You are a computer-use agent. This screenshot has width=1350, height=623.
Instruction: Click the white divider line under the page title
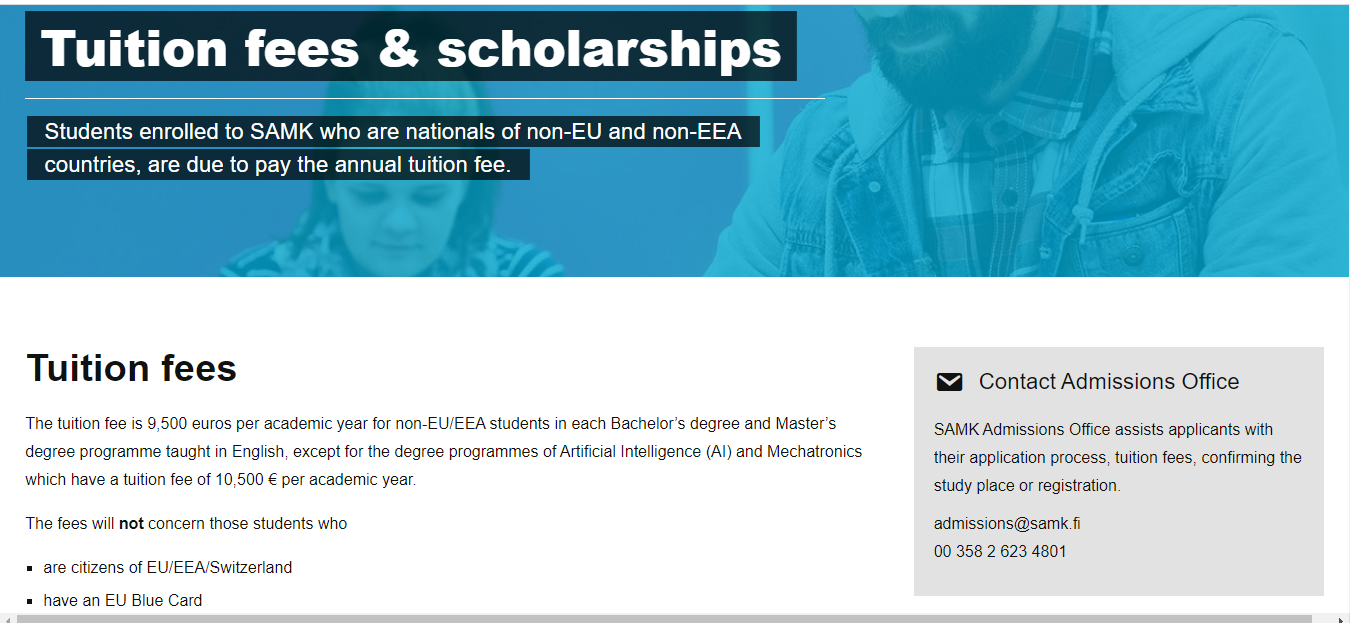424,99
